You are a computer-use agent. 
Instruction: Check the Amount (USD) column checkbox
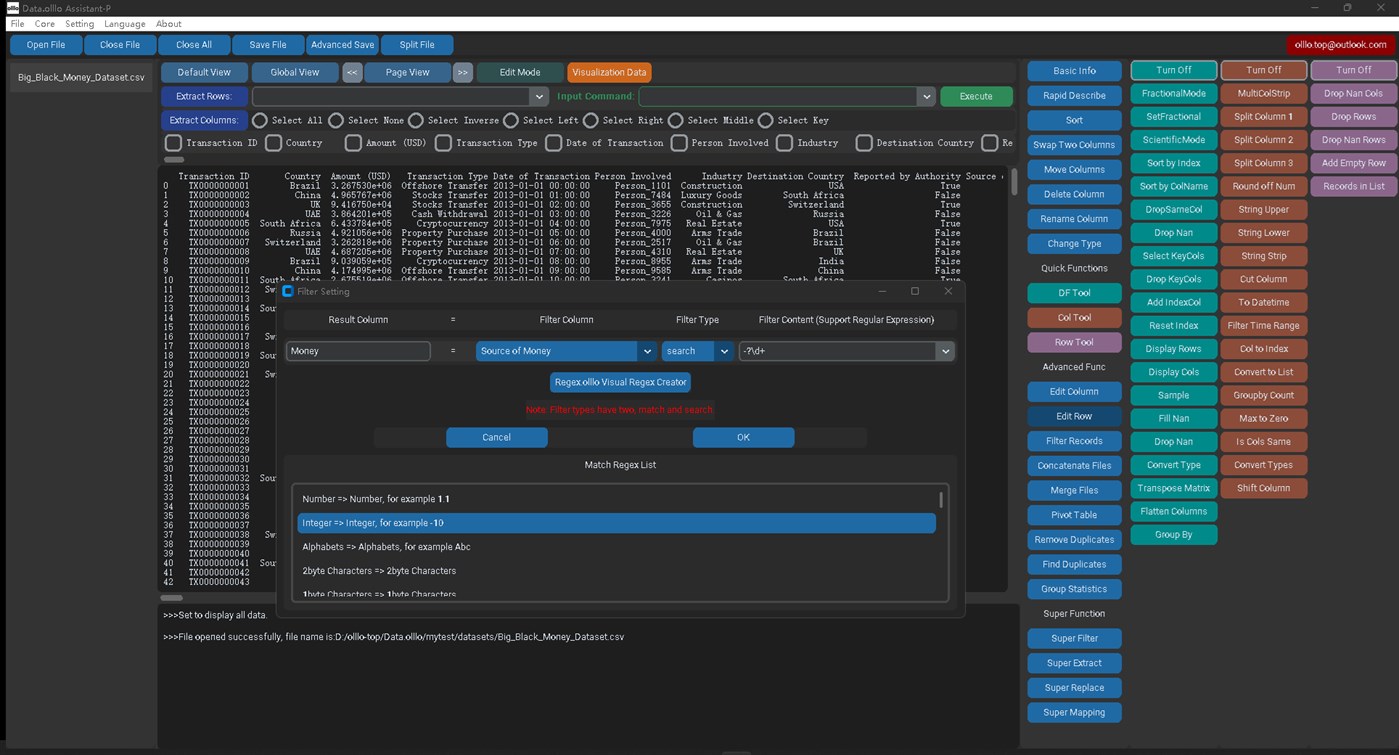[x=353, y=142]
